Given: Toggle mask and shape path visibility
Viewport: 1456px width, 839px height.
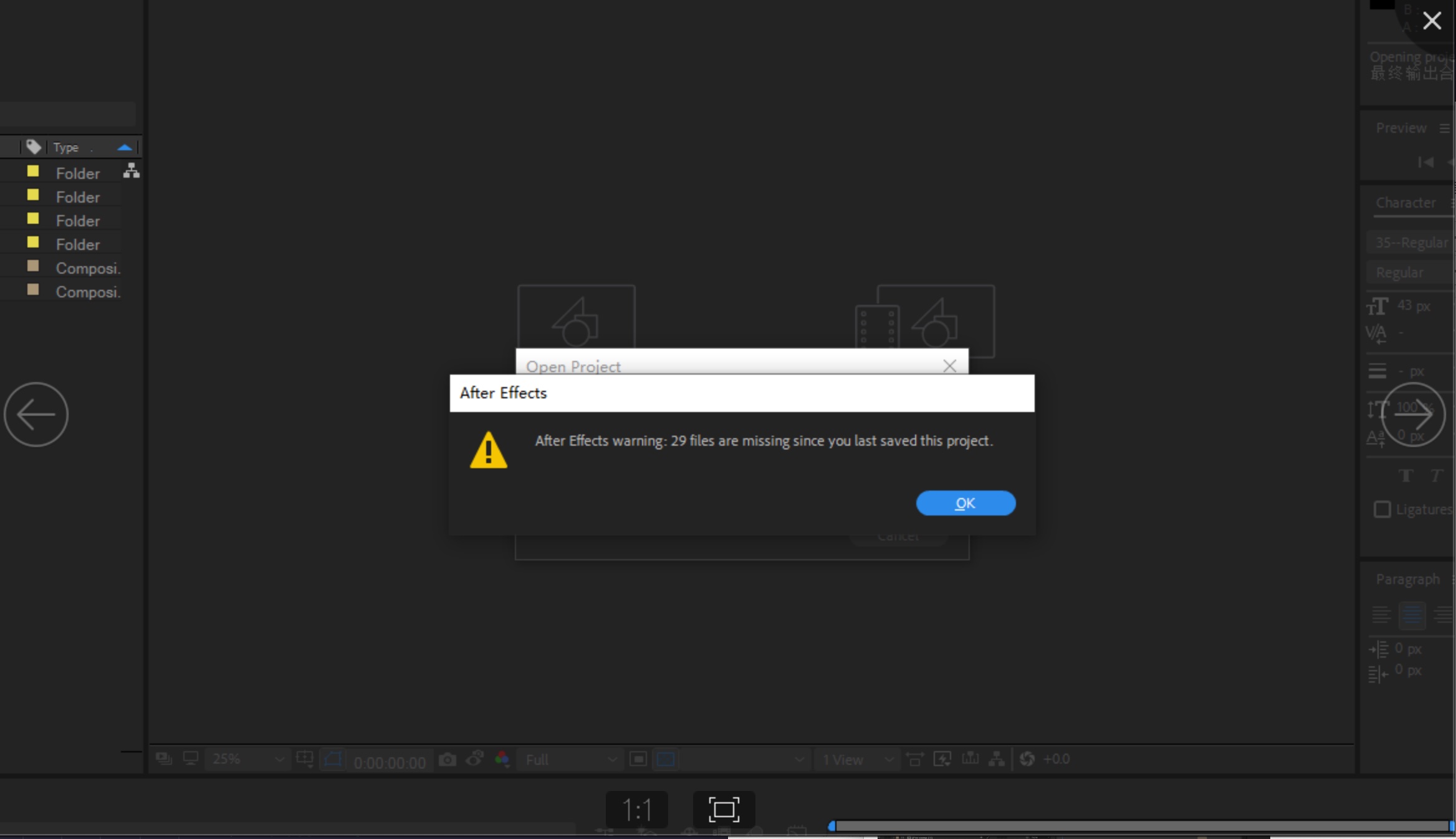Looking at the screenshot, I should (333, 759).
